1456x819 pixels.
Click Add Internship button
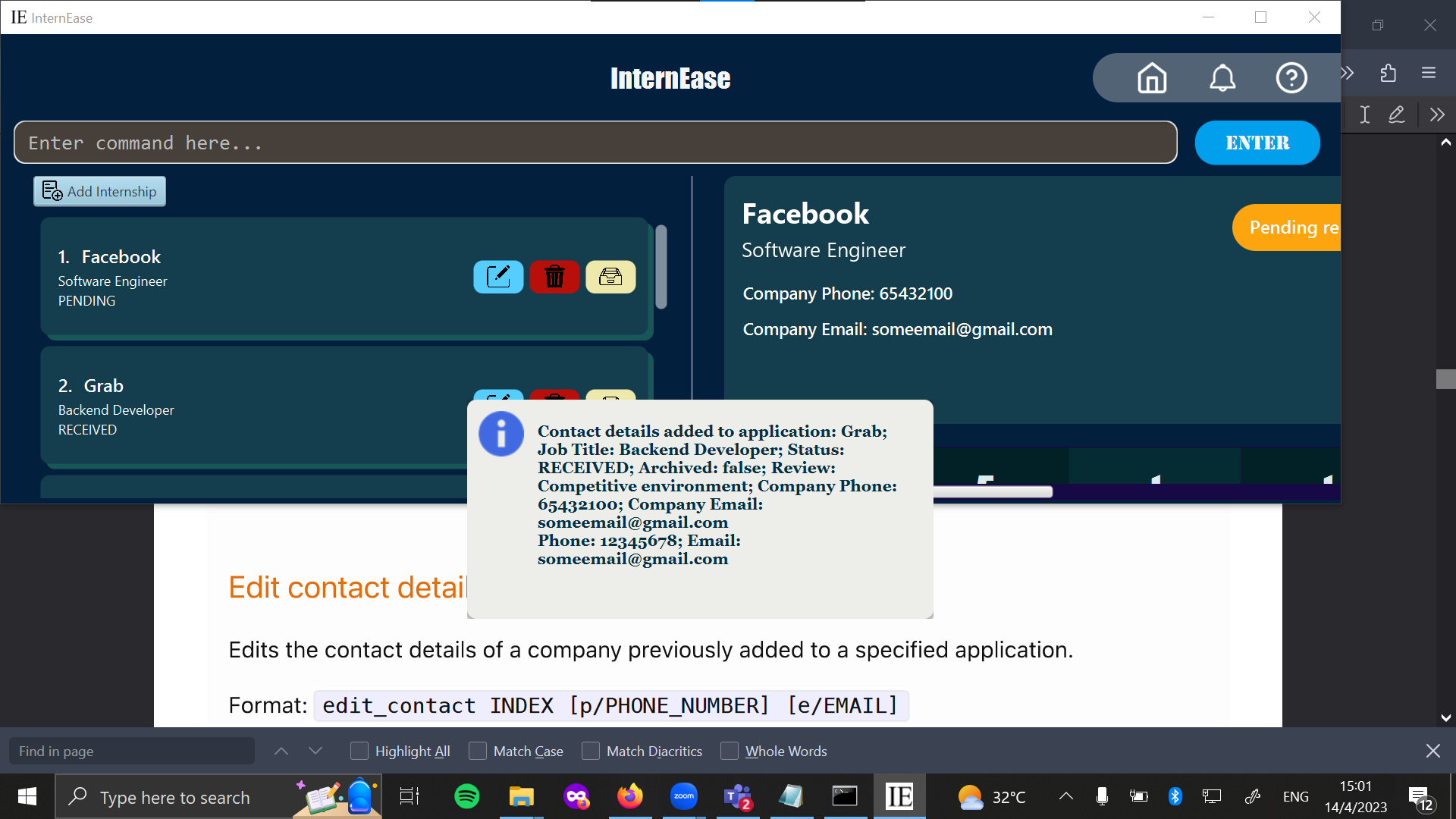tap(99, 191)
